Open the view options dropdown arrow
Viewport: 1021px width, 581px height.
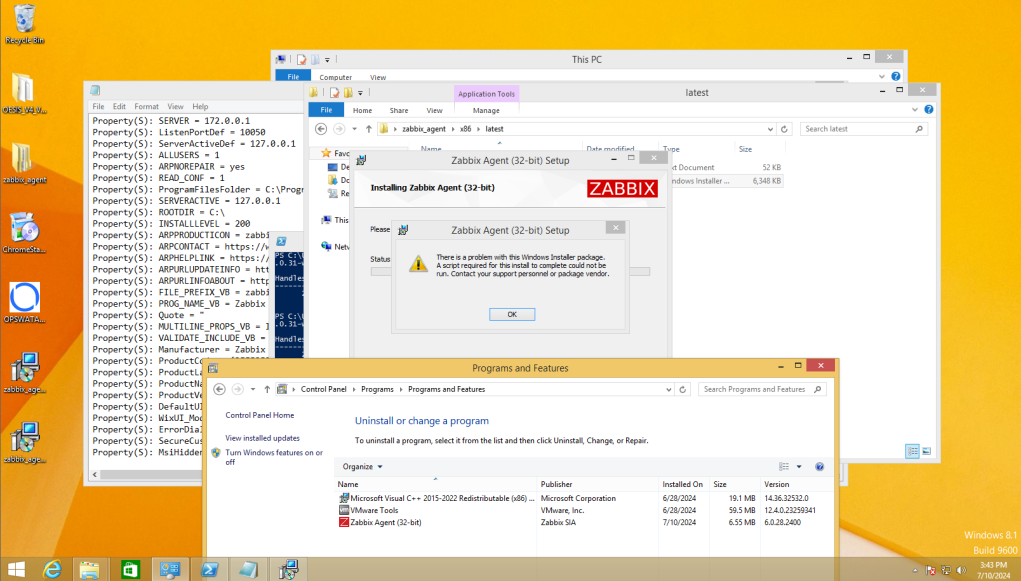click(799, 467)
